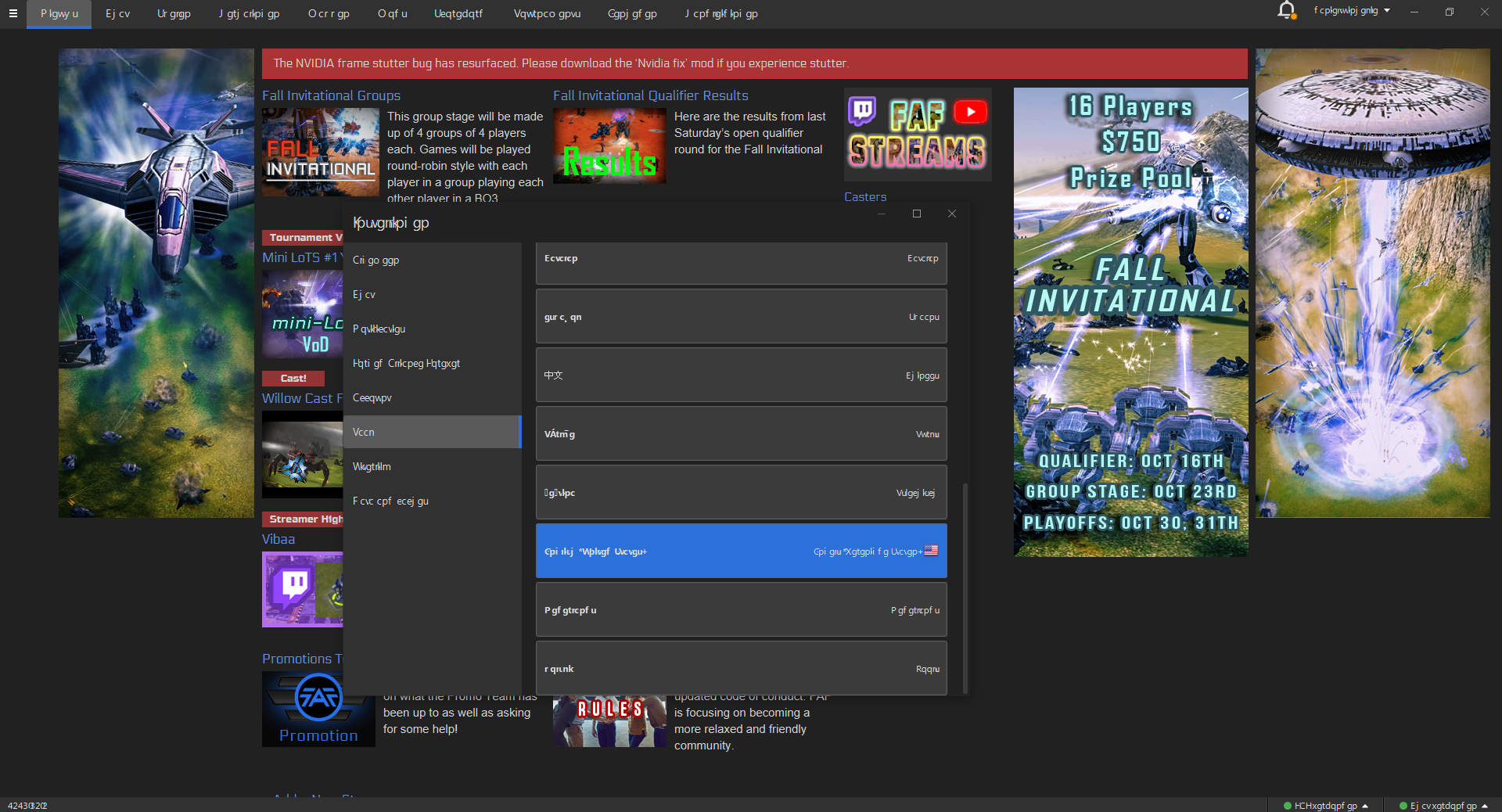Screen dimensions: 1502x812
Task: Choose the 'r qnunk' language row
Action: 741,668
